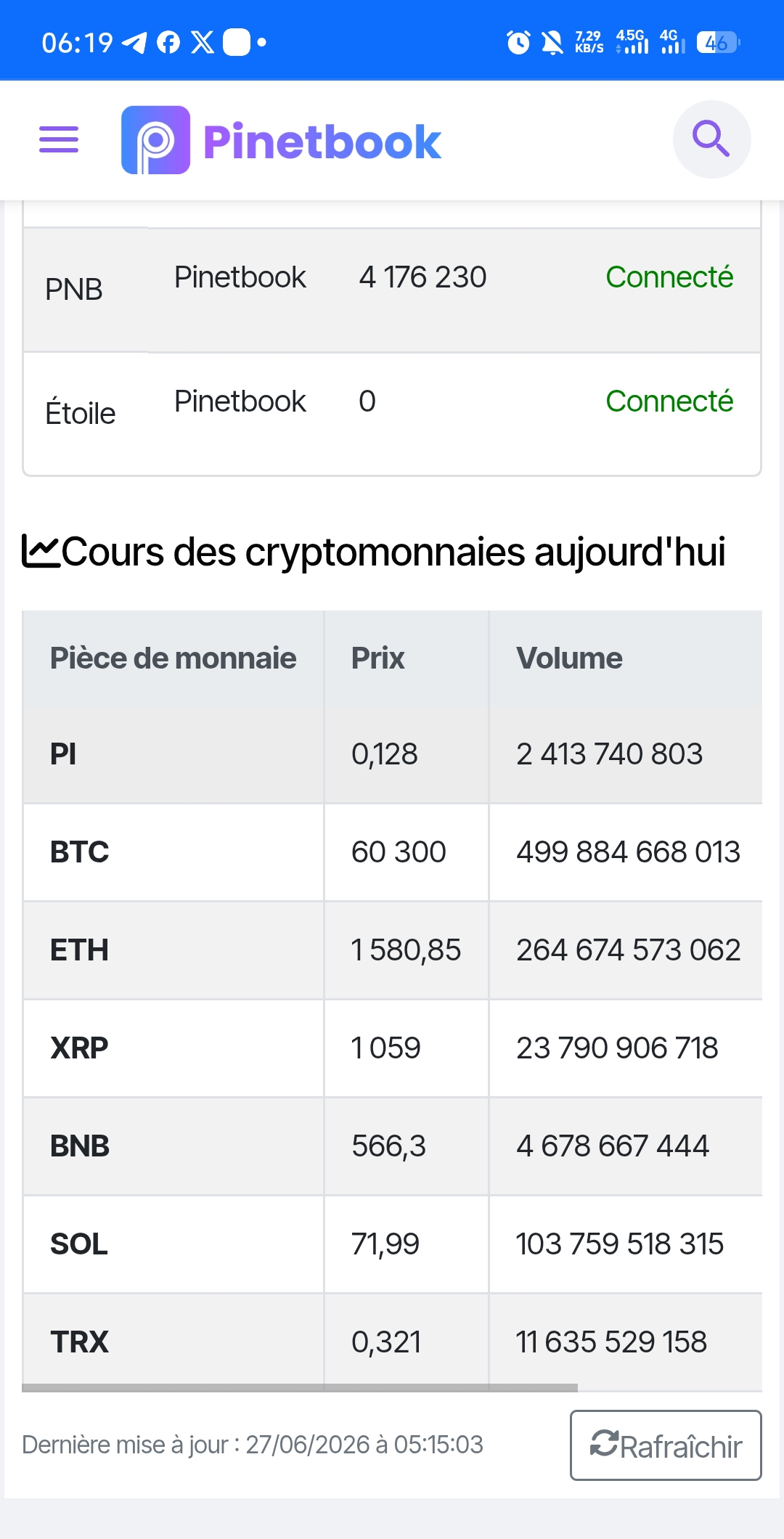Viewport: 784px width, 1539px height.
Task: Tap the muted bell status icon
Action: click(552, 43)
